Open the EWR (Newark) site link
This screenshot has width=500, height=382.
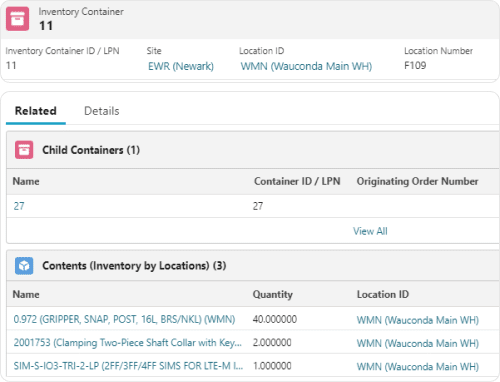(x=181, y=66)
